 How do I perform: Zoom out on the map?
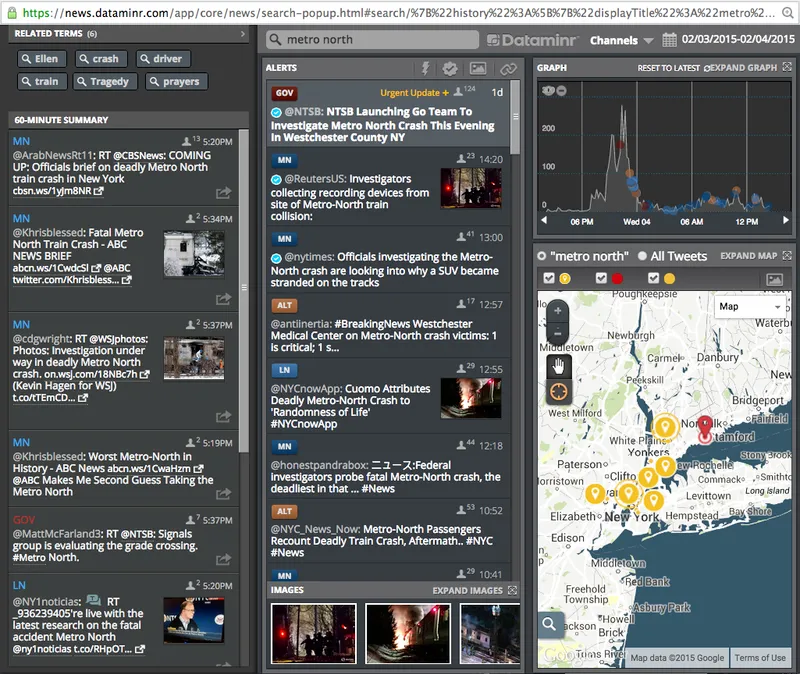click(x=558, y=333)
